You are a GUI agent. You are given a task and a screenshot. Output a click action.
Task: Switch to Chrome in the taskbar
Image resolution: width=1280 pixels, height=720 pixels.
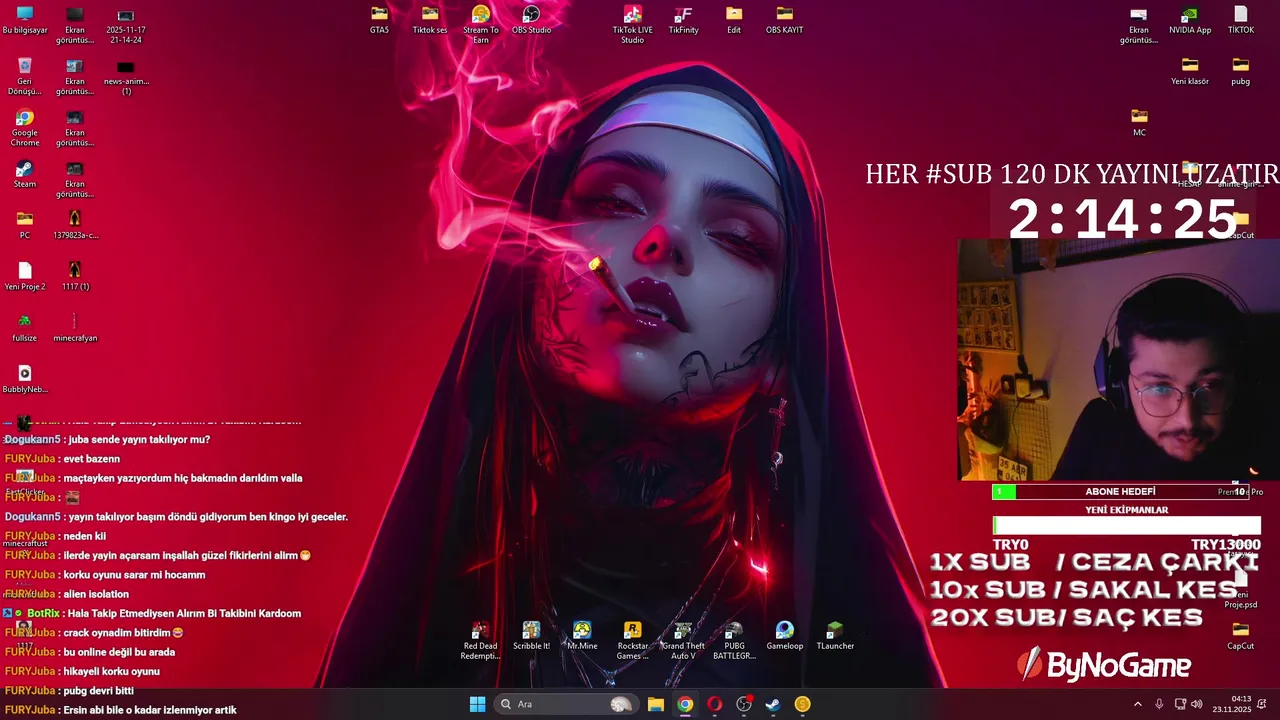(x=685, y=704)
